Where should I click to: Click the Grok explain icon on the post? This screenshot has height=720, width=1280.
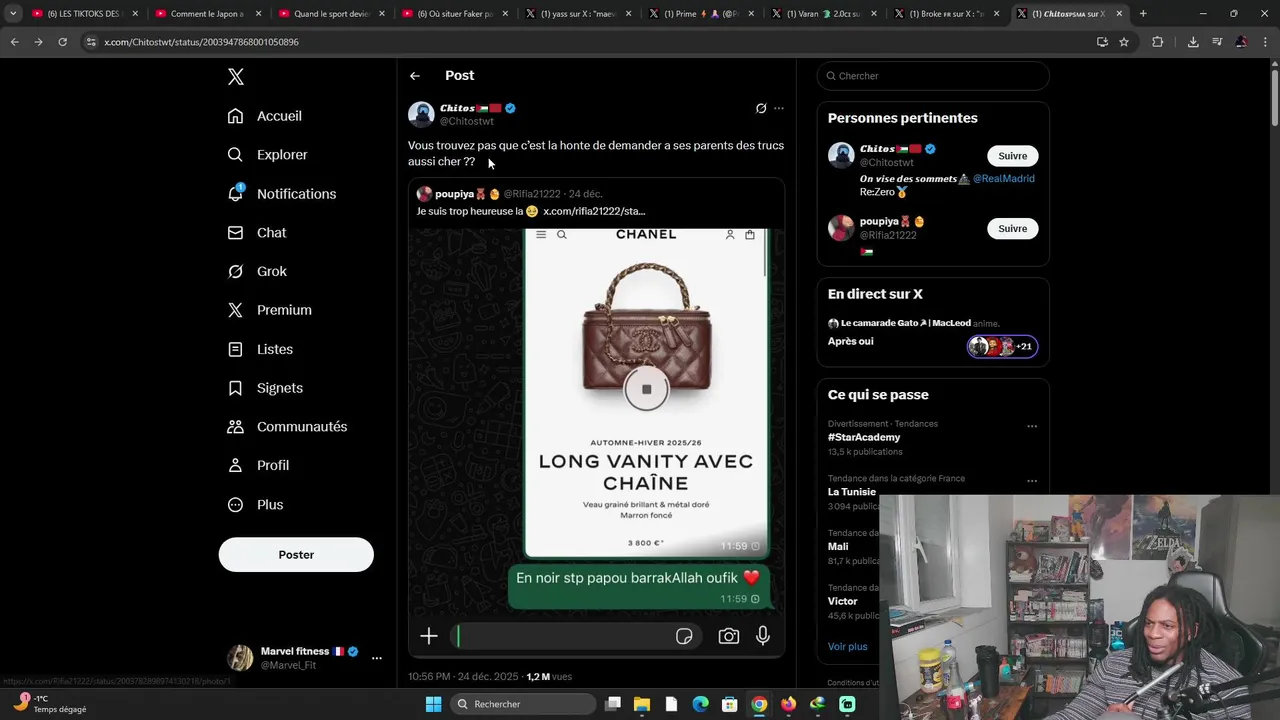pyautogui.click(x=761, y=108)
